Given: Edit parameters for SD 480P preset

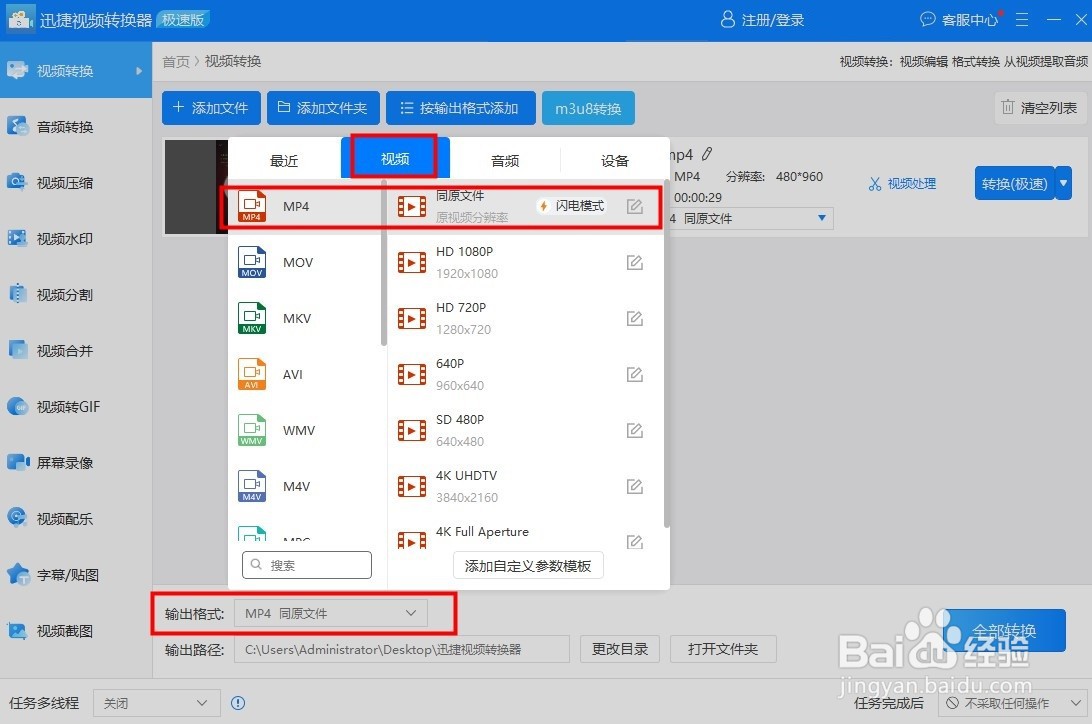Looking at the screenshot, I should click(x=634, y=430).
